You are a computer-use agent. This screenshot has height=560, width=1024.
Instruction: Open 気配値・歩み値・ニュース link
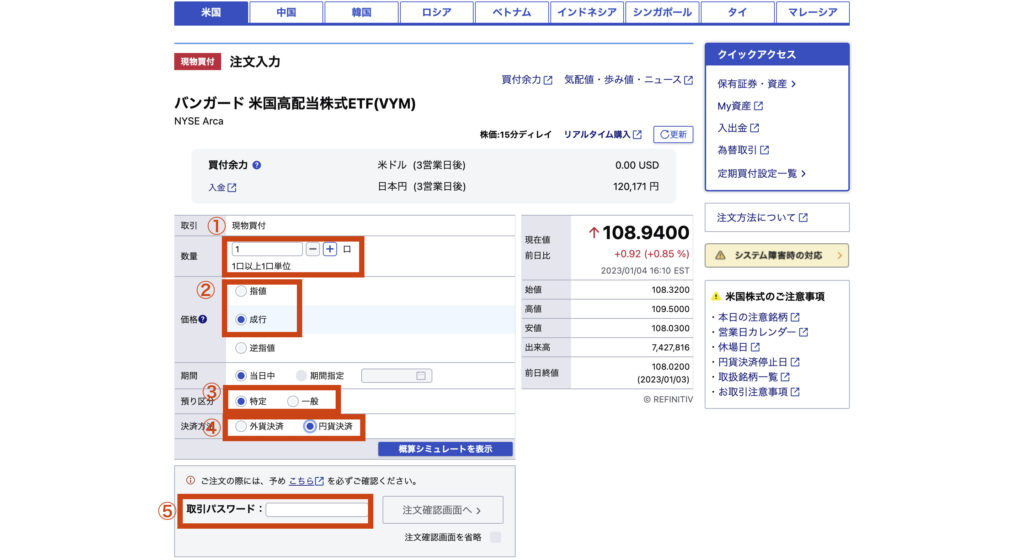tap(628, 80)
